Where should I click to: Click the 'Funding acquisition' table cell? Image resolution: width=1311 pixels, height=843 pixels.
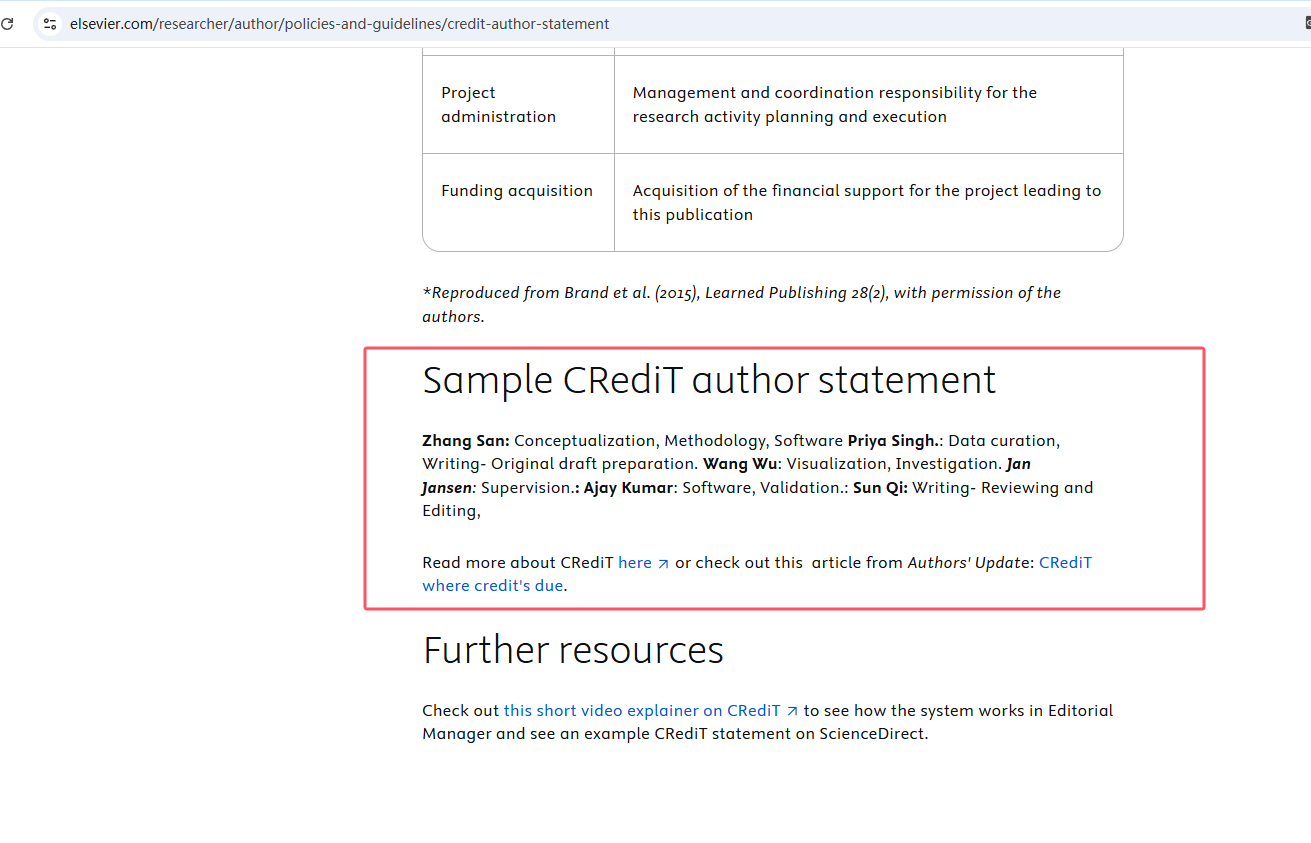coord(516,190)
